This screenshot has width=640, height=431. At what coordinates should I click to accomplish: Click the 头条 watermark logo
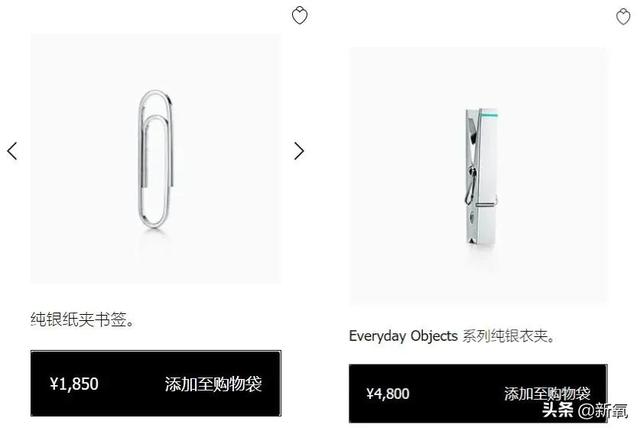pos(558,410)
